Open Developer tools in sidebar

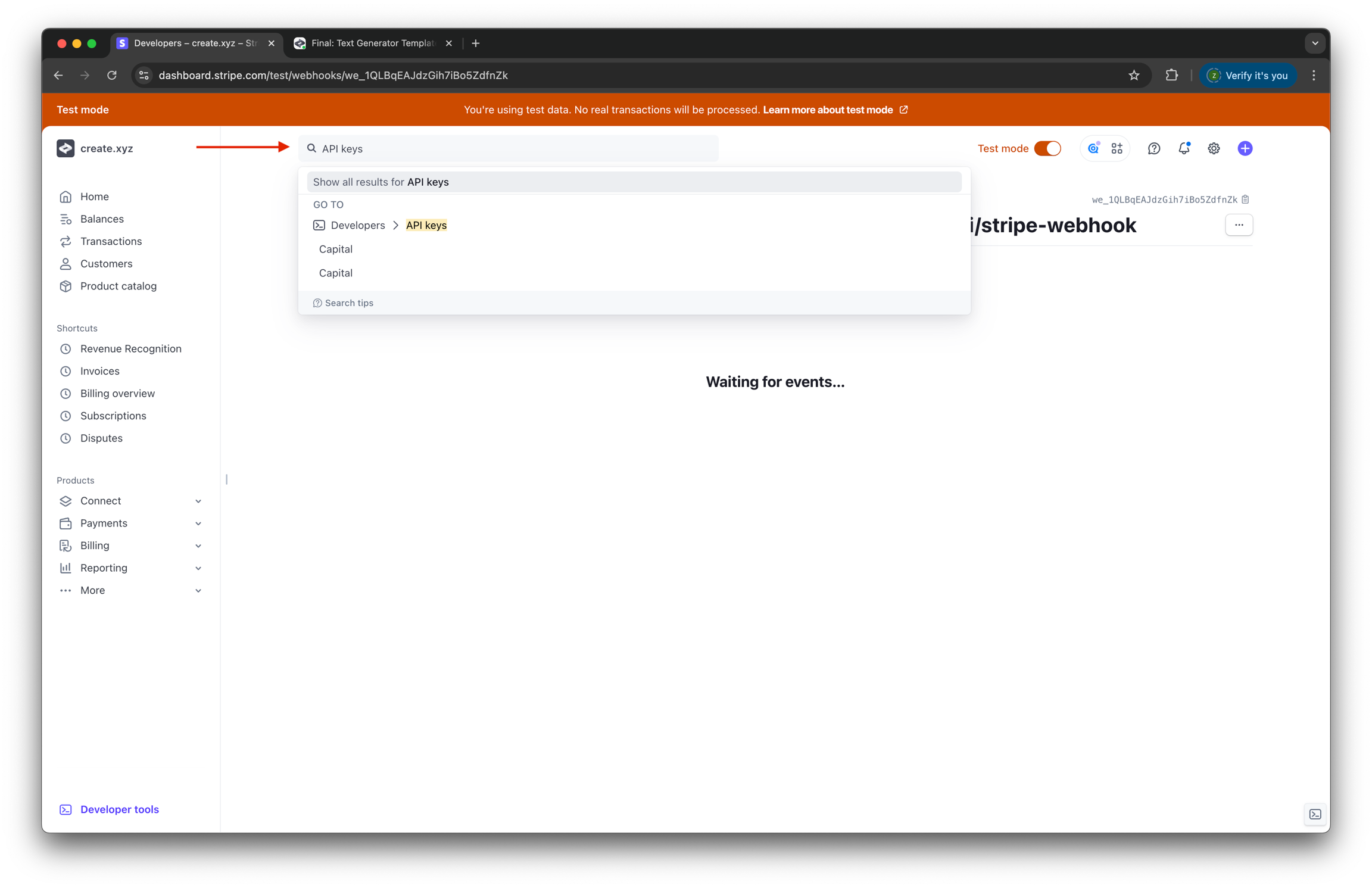(x=119, y=809)
